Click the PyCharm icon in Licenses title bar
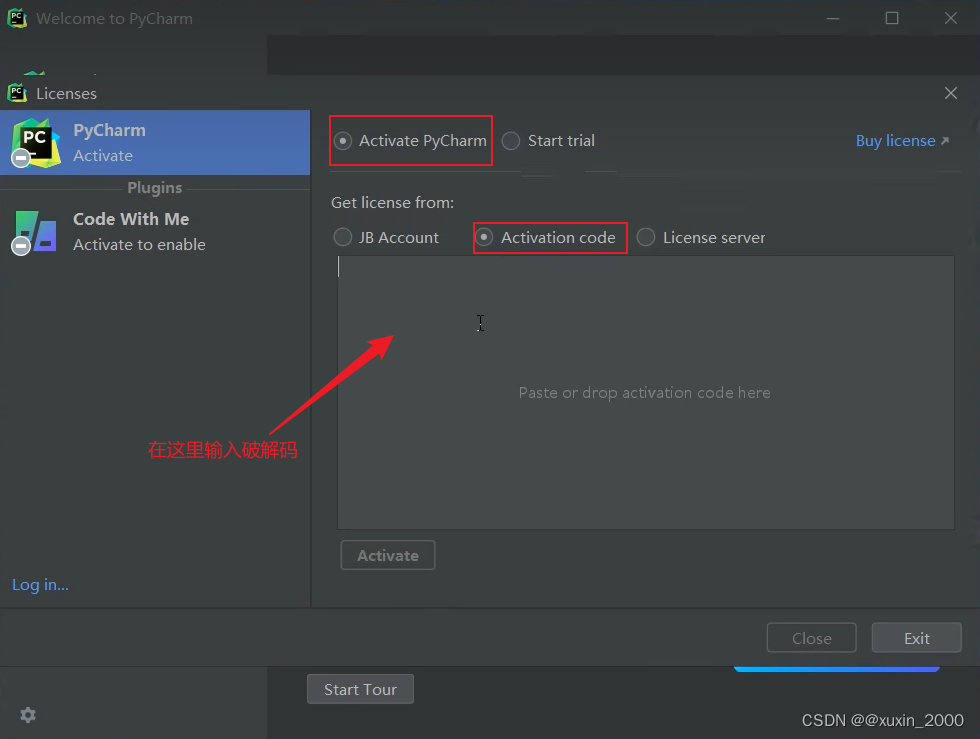 click(x=17, y=93)
